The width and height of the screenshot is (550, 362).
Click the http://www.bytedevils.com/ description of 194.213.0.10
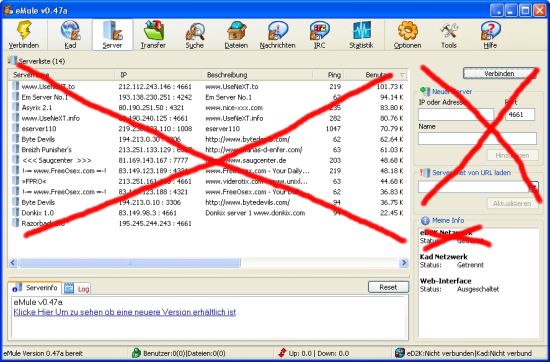(248, 202)
